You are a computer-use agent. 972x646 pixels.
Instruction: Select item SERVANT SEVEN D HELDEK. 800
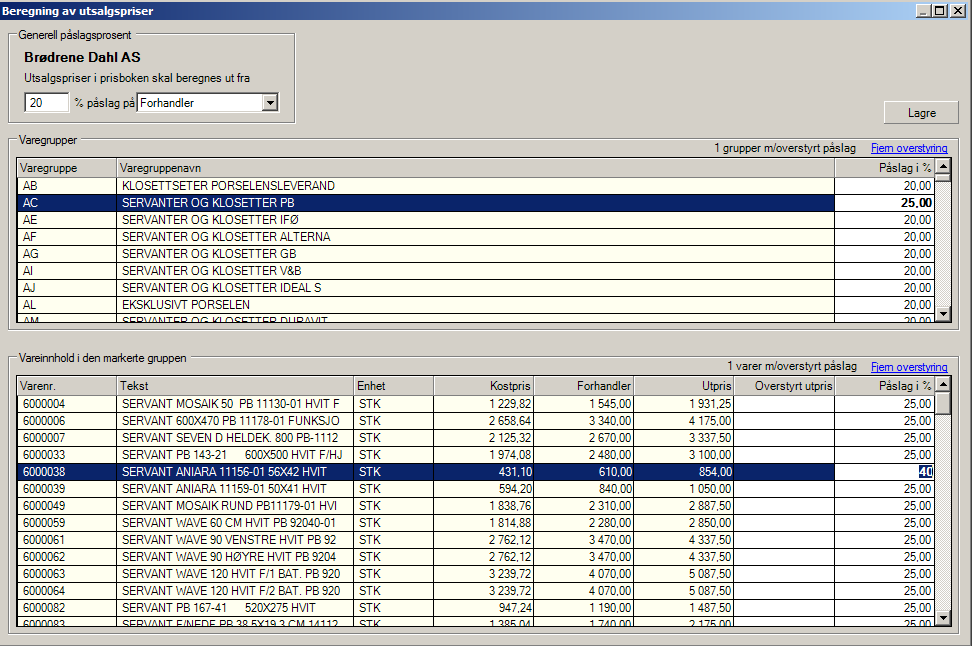point(475,438)
